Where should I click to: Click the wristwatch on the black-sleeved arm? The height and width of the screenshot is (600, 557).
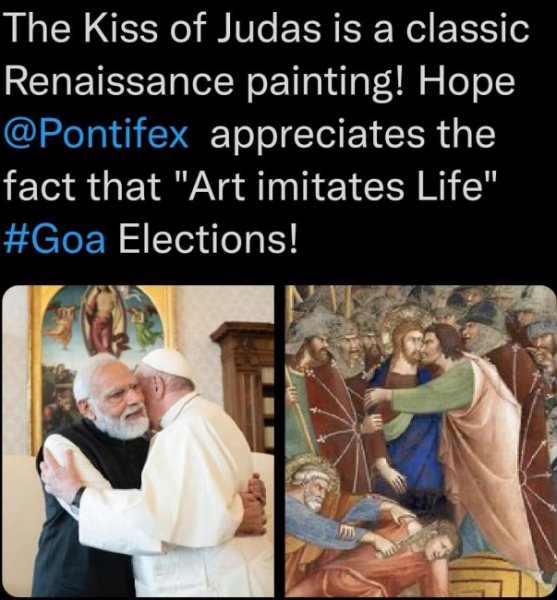click(78, 496)
